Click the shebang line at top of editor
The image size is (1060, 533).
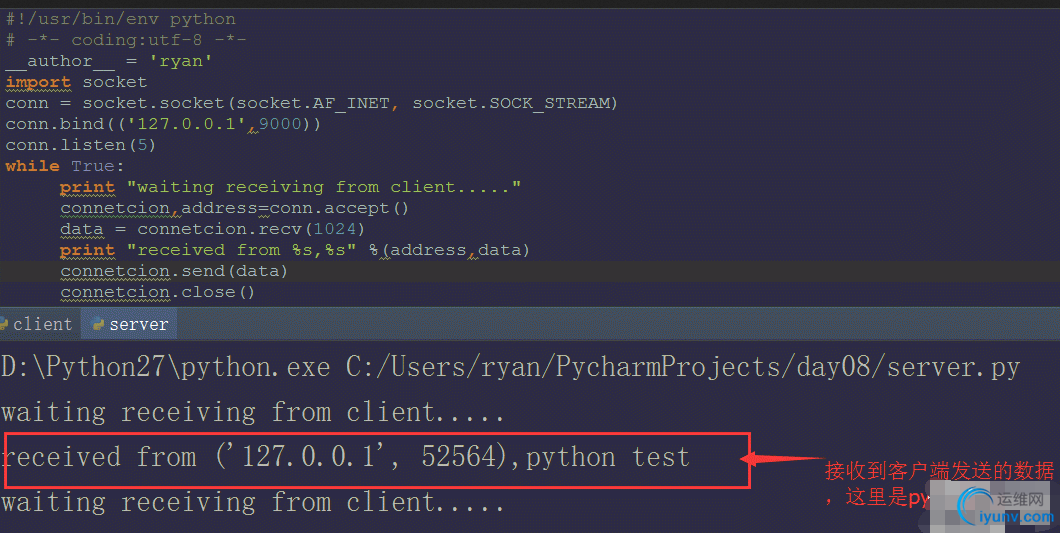pos(120,19)
